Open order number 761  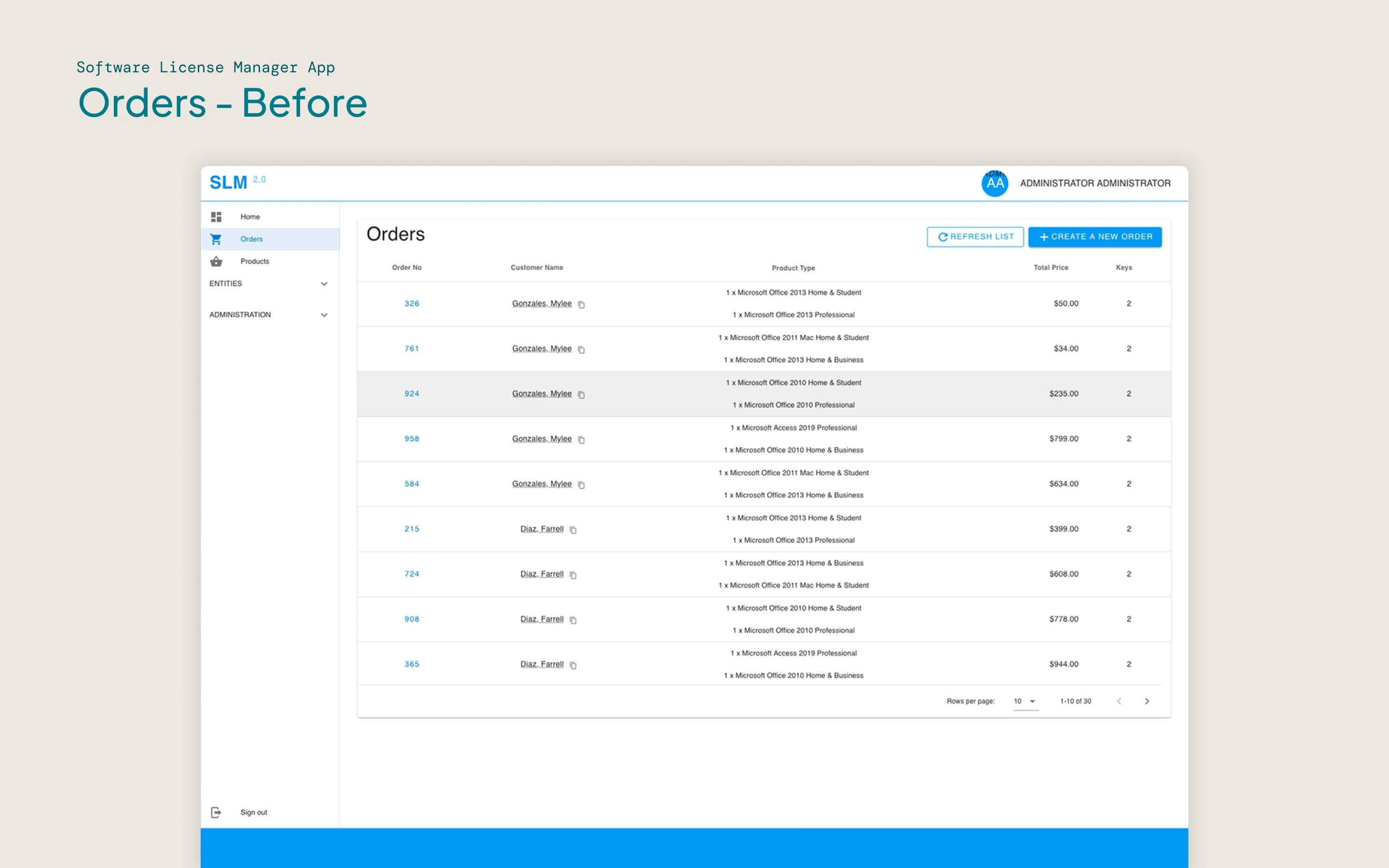tap(411, 349)
